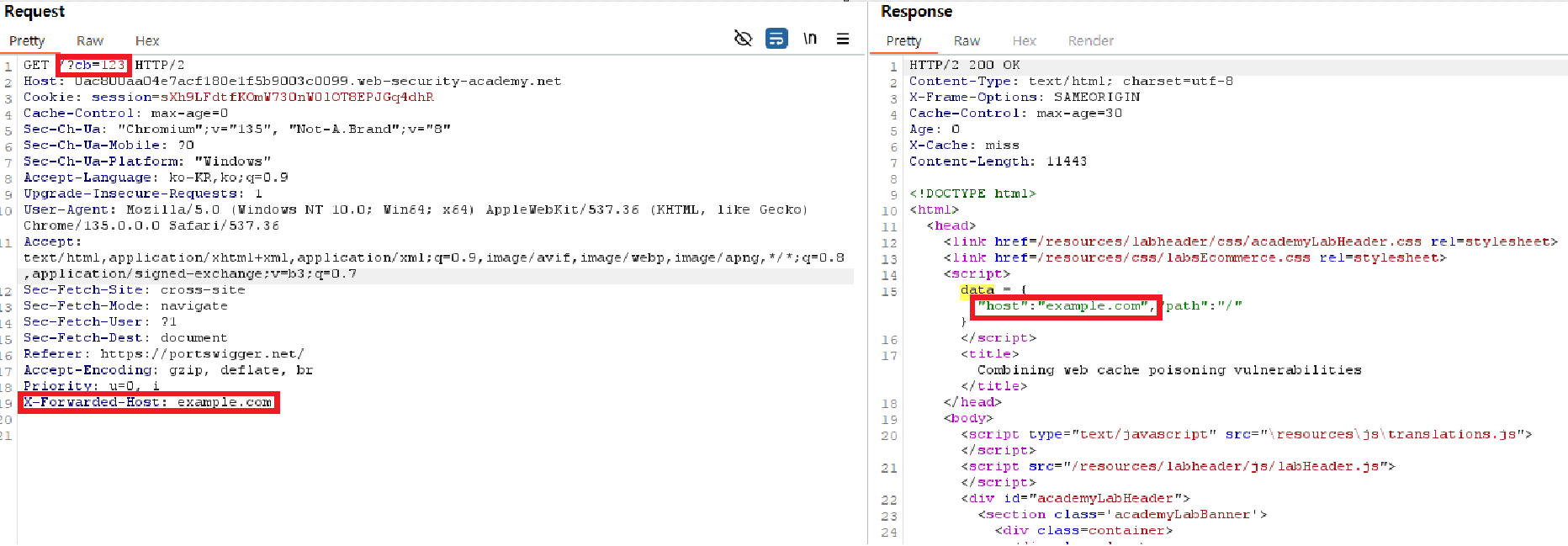
Task: Click the Sec-Ch-Ua-Platform "Windows" line
Action: coord(147,161)
